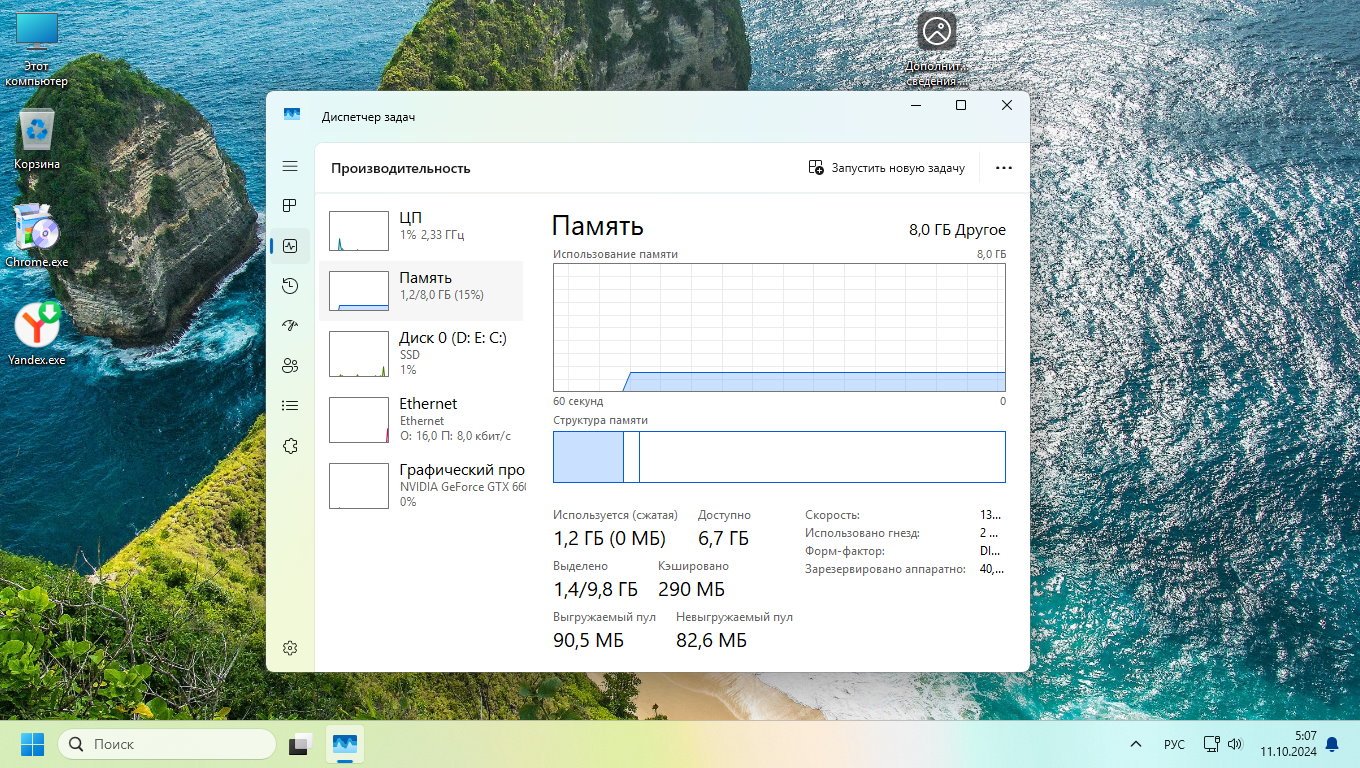Click the 'Производительность' page heading
This screenshot has width=1360, height=768.
pyautogui.click(x=401, y=168)
